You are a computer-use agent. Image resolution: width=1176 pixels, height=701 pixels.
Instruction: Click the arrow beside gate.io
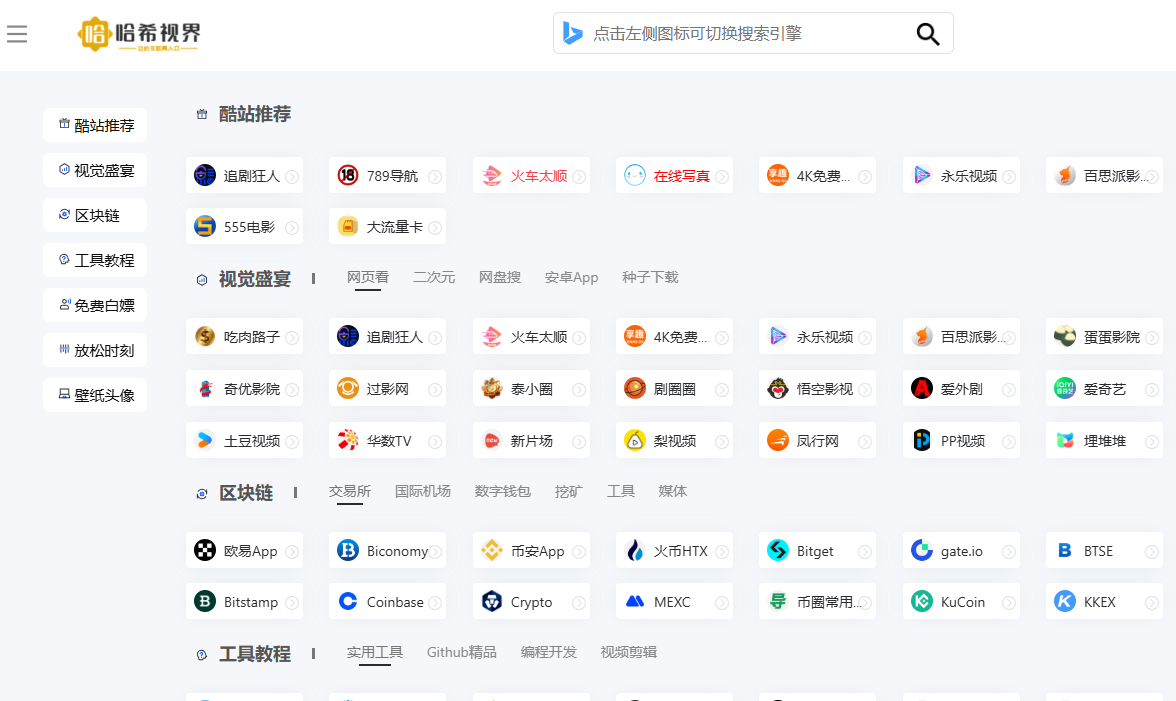pos(1009,552)
